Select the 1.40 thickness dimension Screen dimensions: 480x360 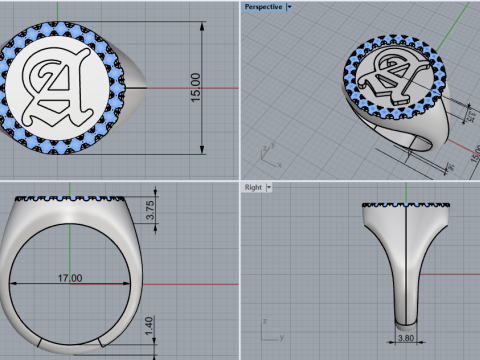[149, 326]
